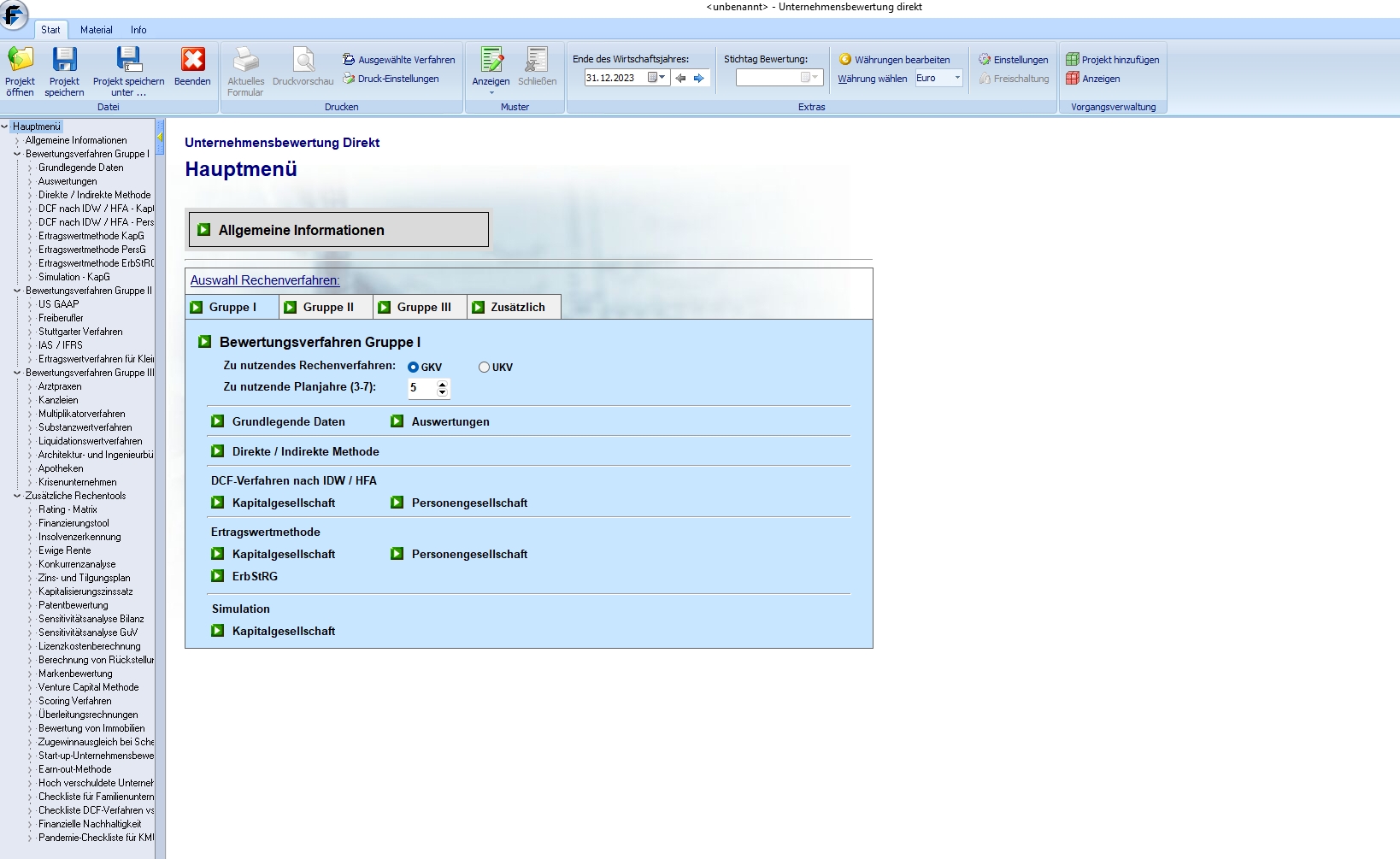Open Druck-Einstellungen in the Drucken group

391,79
